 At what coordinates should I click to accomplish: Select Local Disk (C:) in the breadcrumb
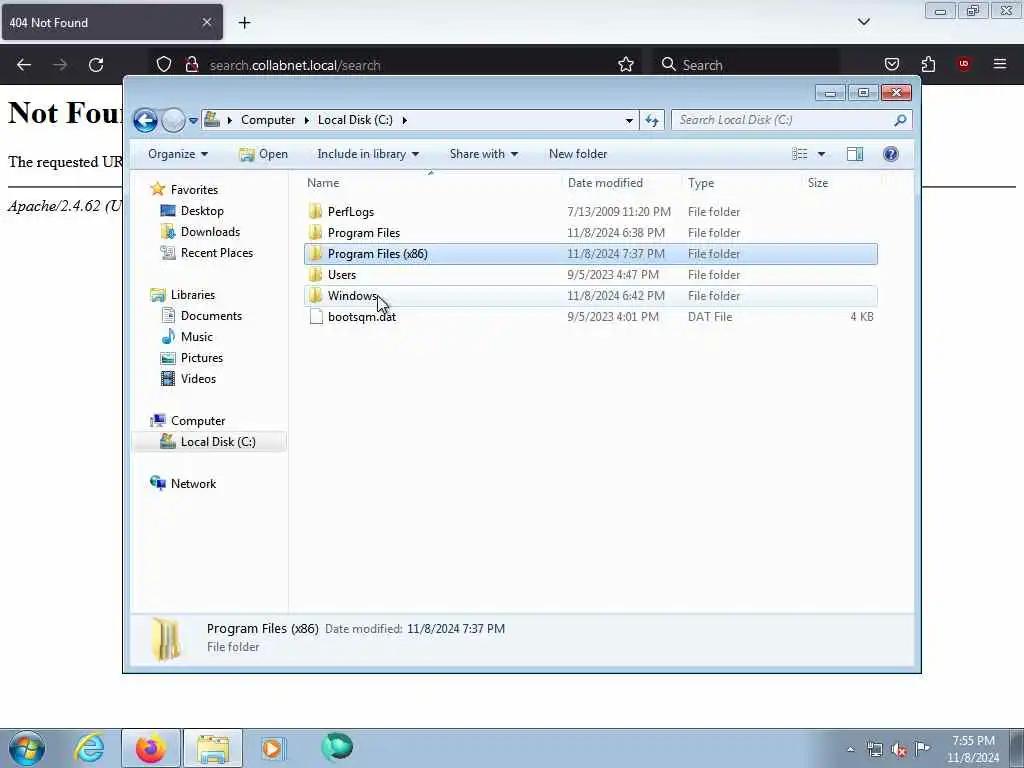tap(355, 120)
